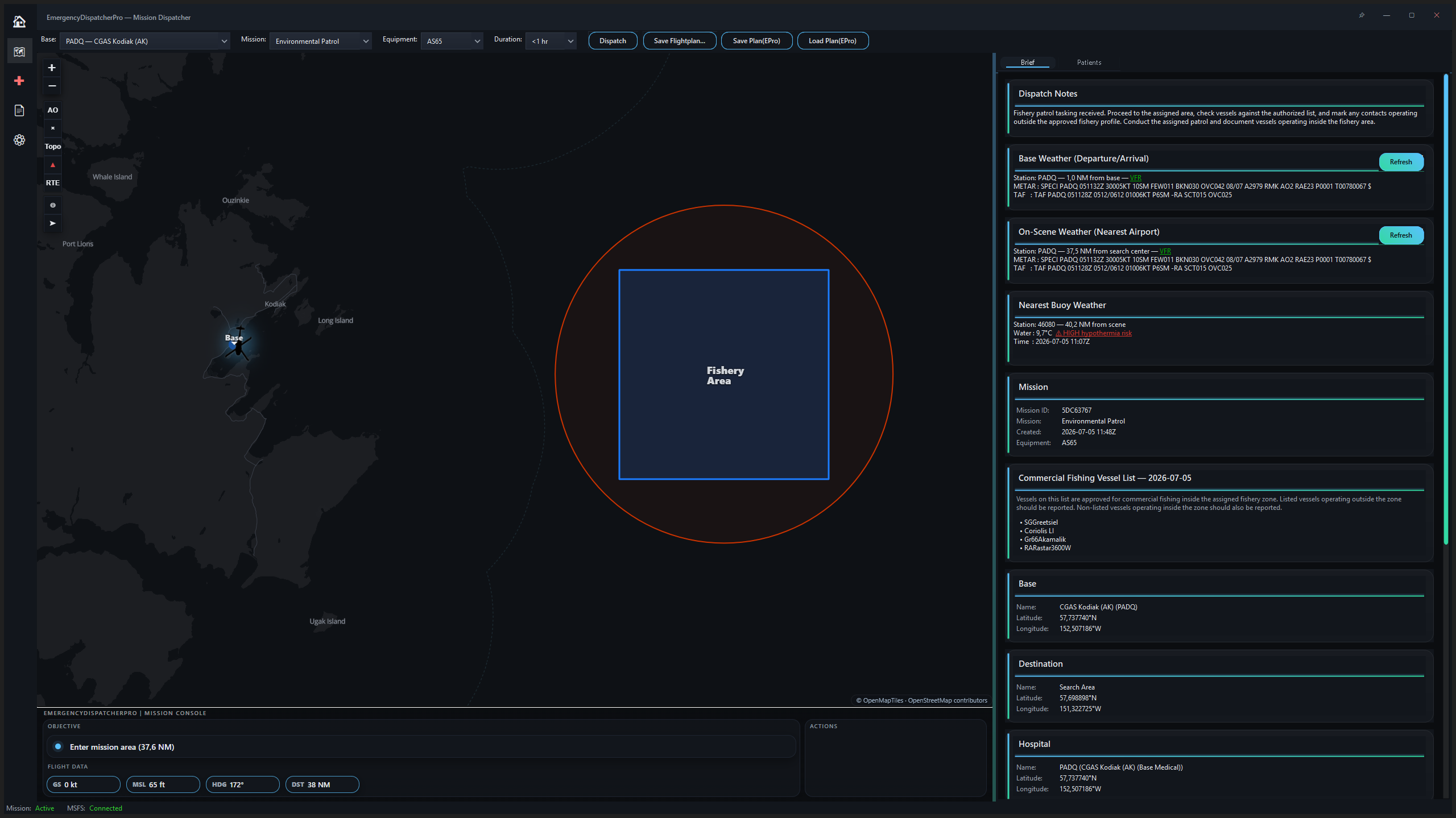Viewport: 1456px width, 818px height.
Task: Refresh the Base Weather panel
Action: 1401,162
